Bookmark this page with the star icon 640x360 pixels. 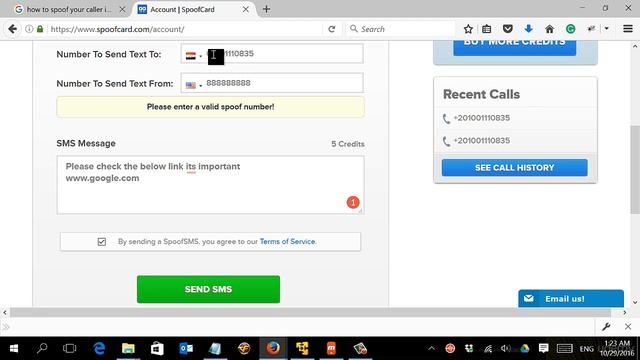468,29
